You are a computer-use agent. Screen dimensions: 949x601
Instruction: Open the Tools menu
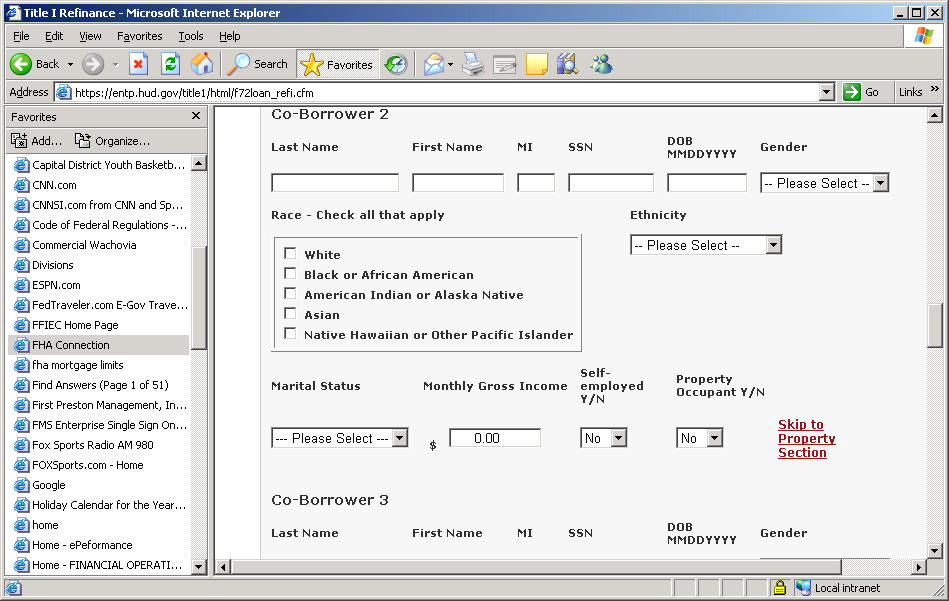(x=190, y=36)
